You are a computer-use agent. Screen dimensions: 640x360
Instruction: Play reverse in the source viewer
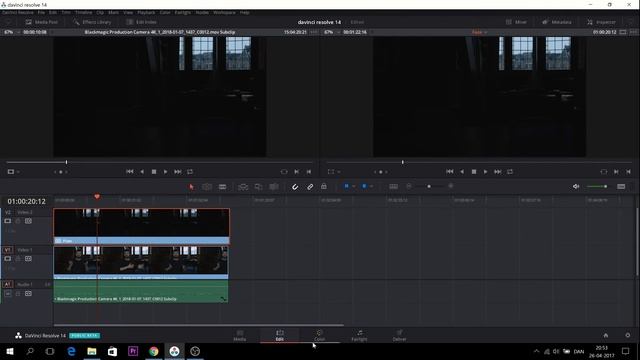[142, 172]
